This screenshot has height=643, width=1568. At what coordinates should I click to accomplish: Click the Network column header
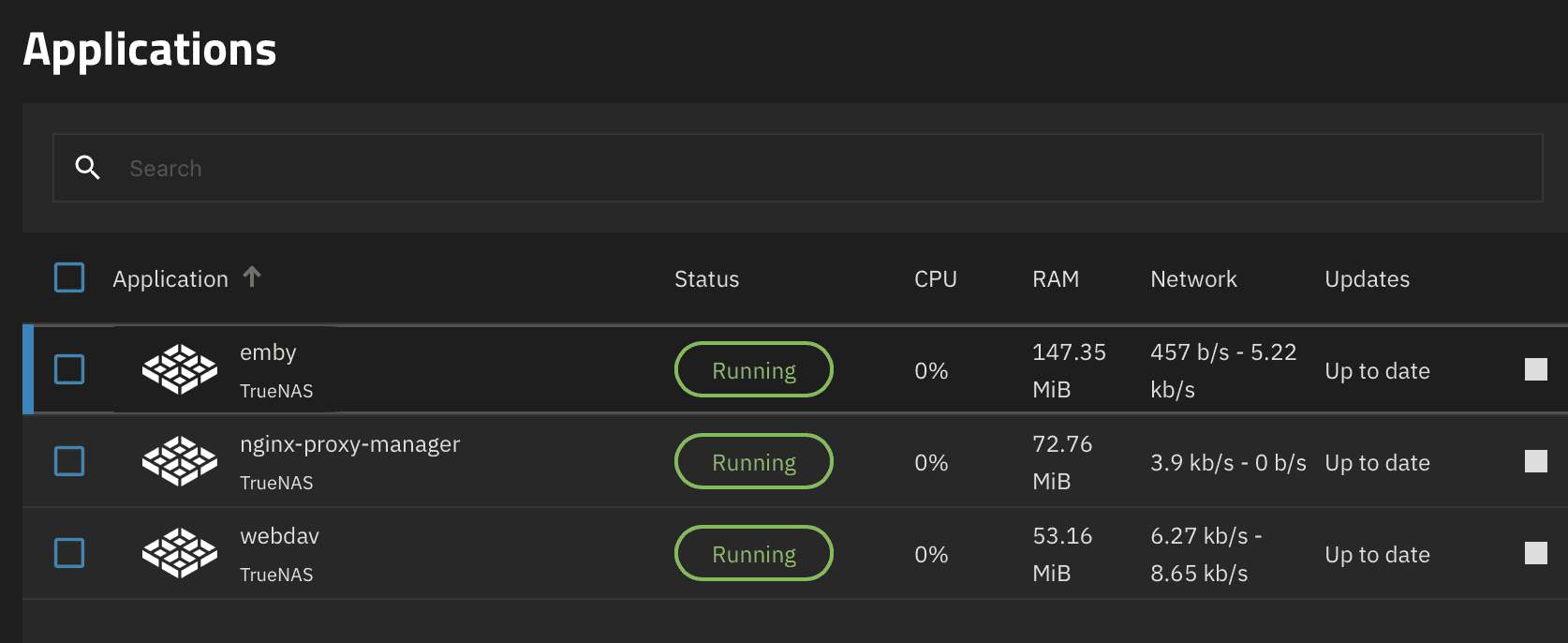point(1193,279)
